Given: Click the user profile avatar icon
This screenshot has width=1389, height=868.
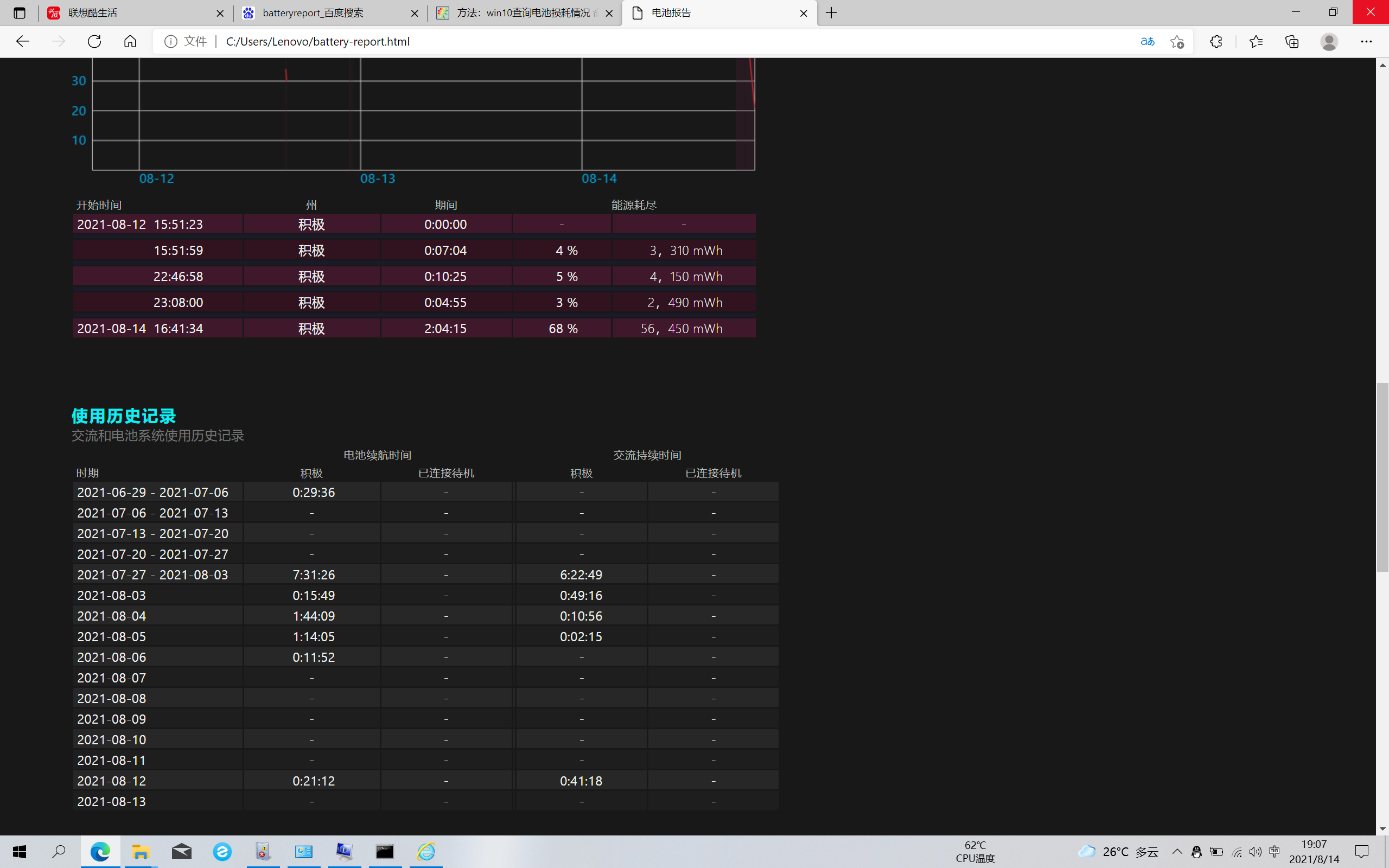Looking at the screenshot, I should [1329, 41].
